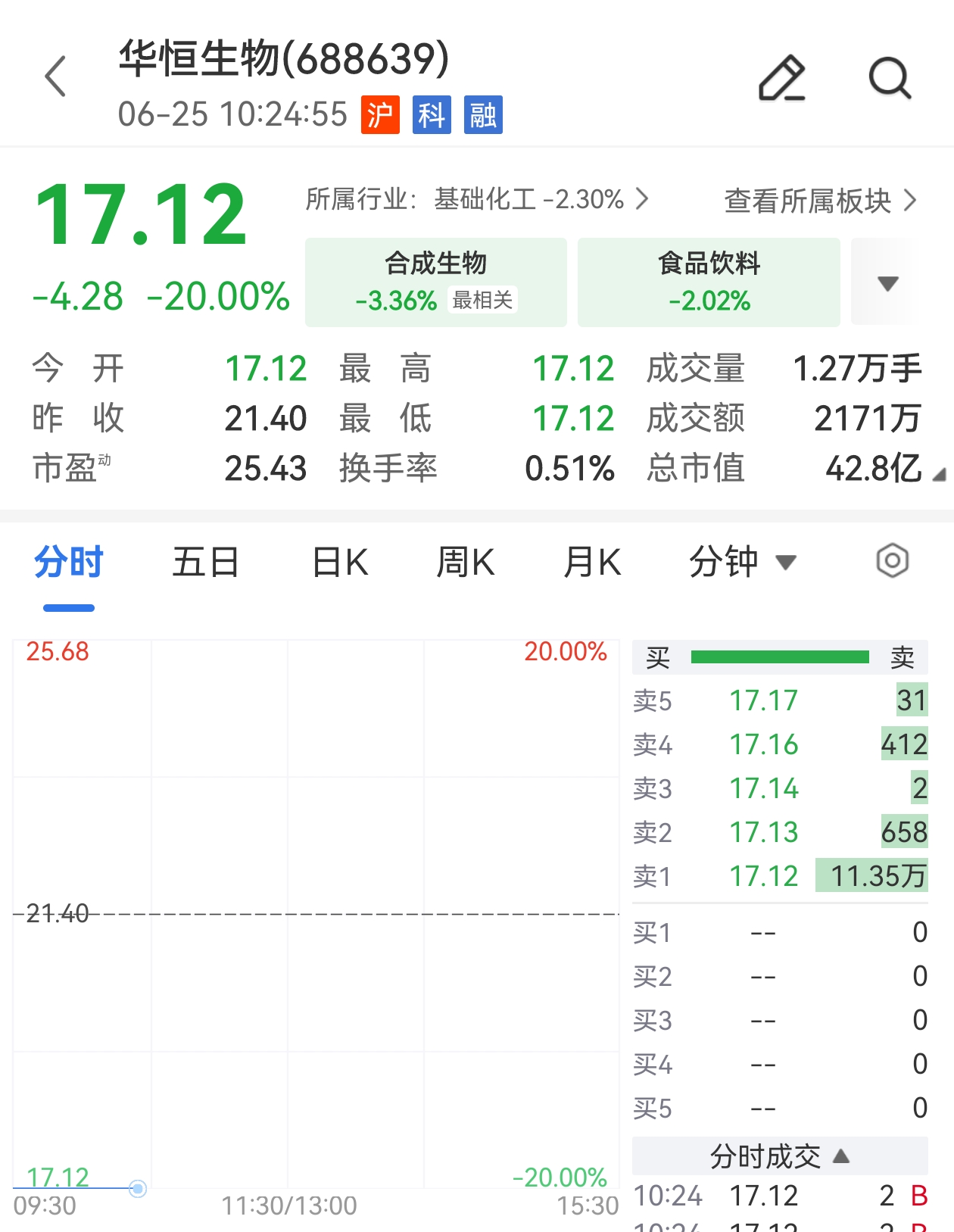Tap the 10:24 17.12 trade record
Image resolution: width=954 pixels, height=1232 pixels.
click(780, 1196)
